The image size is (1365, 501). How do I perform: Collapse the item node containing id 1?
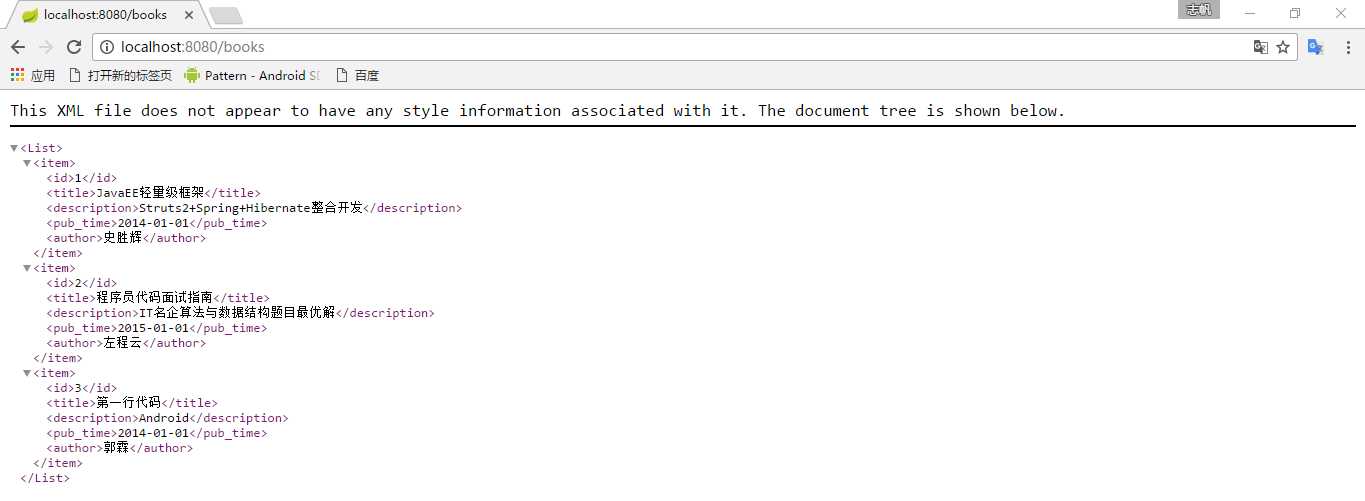pyautogui.click(x=27, y=163)
